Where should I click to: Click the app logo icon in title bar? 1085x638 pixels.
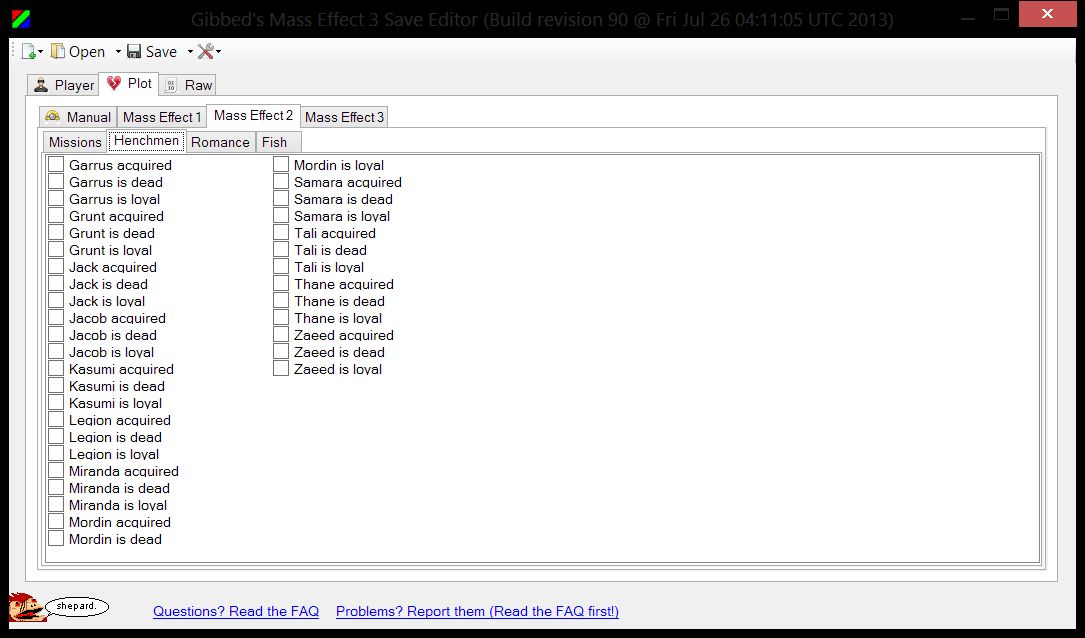[21, 19]
